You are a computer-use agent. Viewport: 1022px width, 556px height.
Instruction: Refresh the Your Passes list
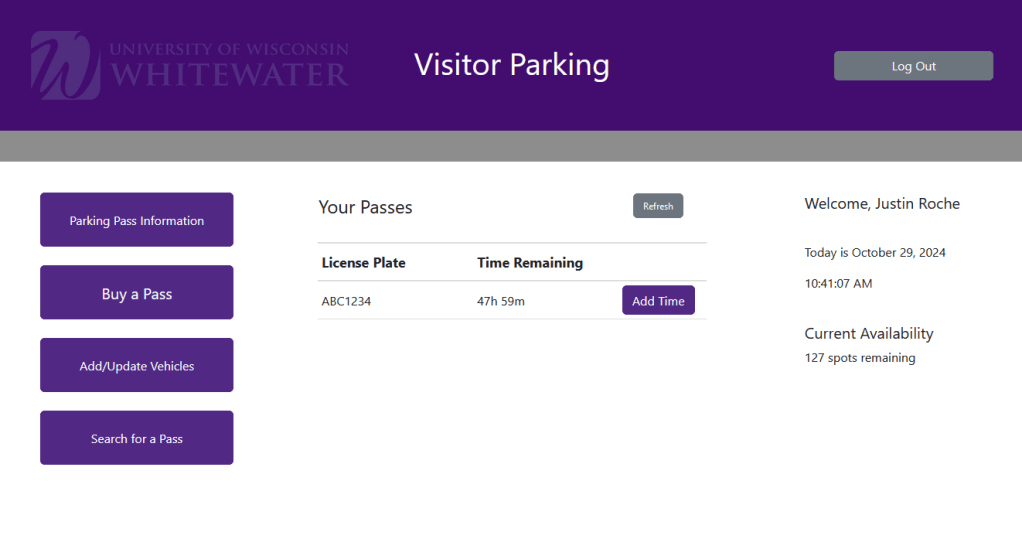pos(658,206)
